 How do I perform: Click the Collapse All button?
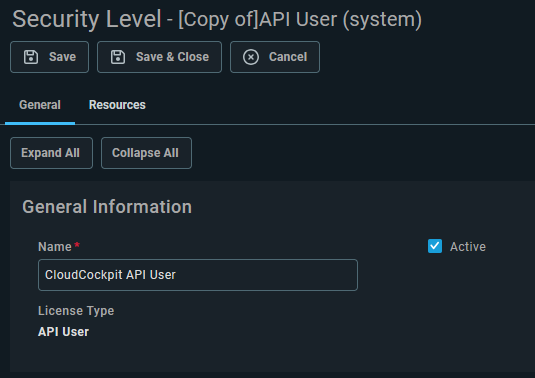[146, 153]
